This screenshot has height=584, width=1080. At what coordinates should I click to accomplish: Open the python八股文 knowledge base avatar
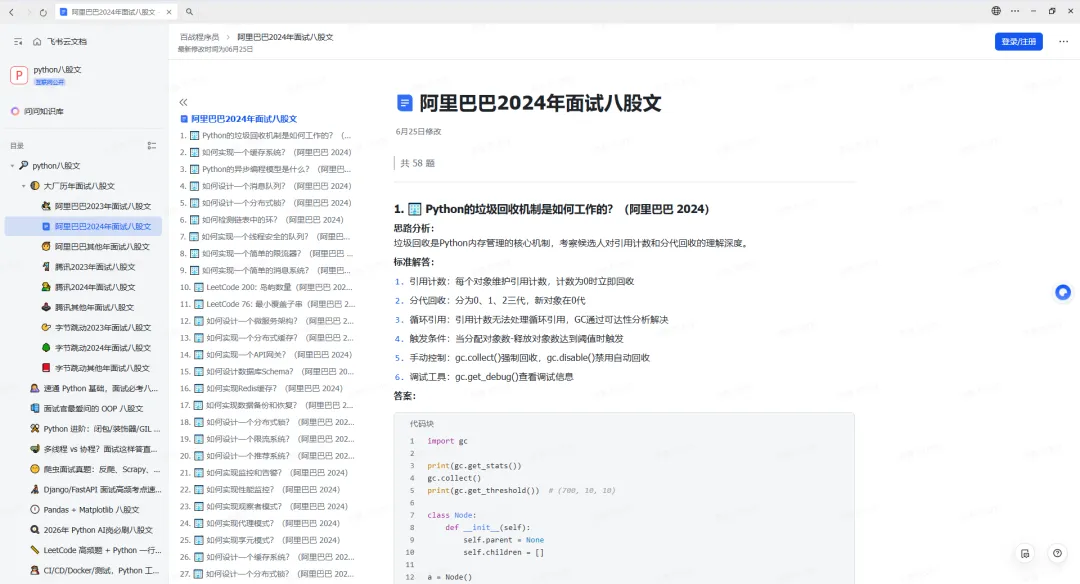tap(19, 74)
